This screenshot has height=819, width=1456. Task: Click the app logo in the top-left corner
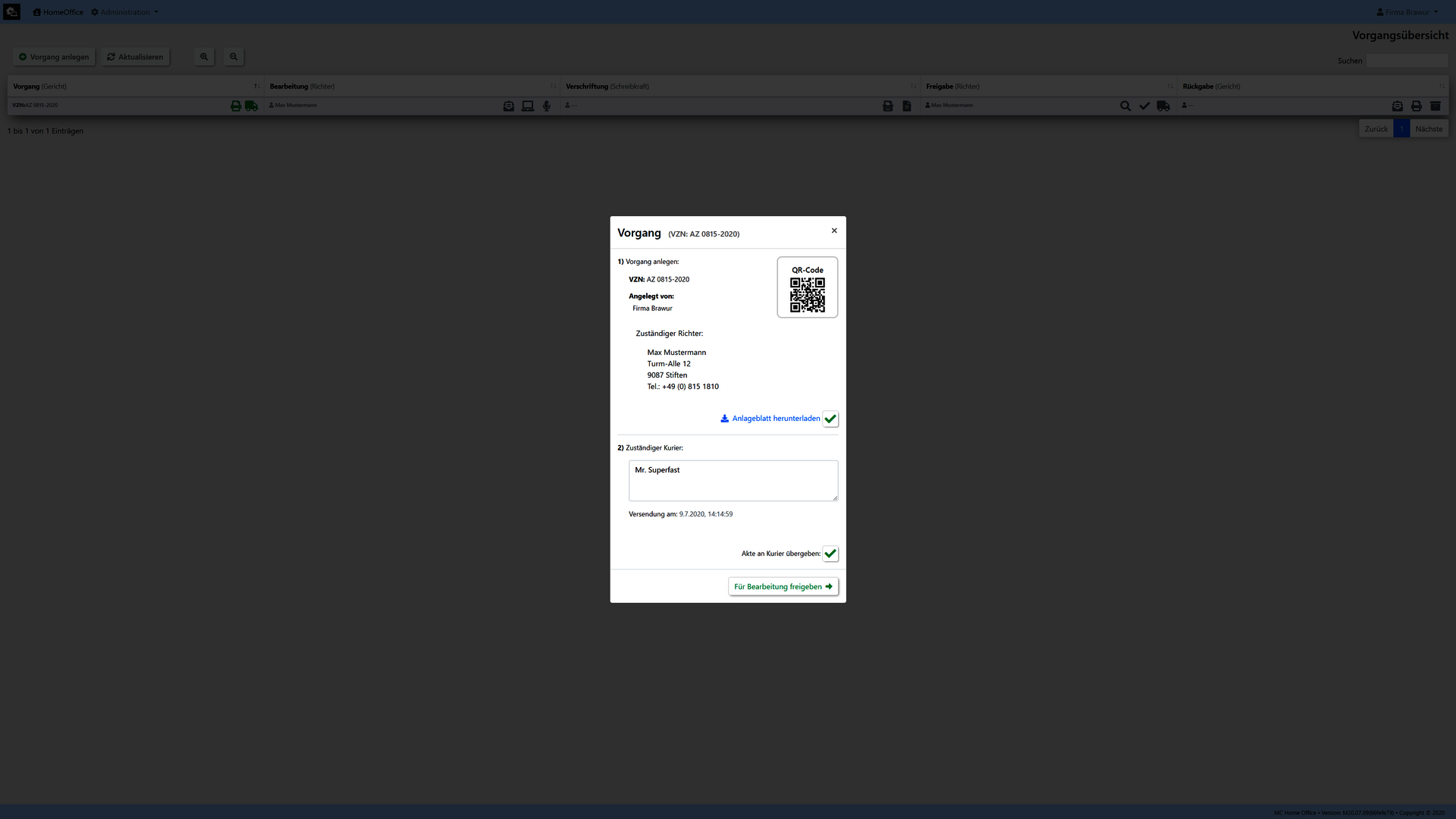coord(11,12)
